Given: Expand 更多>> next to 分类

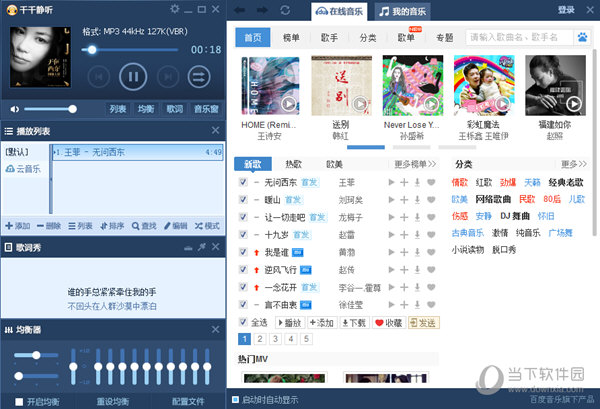Looking at the screenshot, I should click(574, 164).
